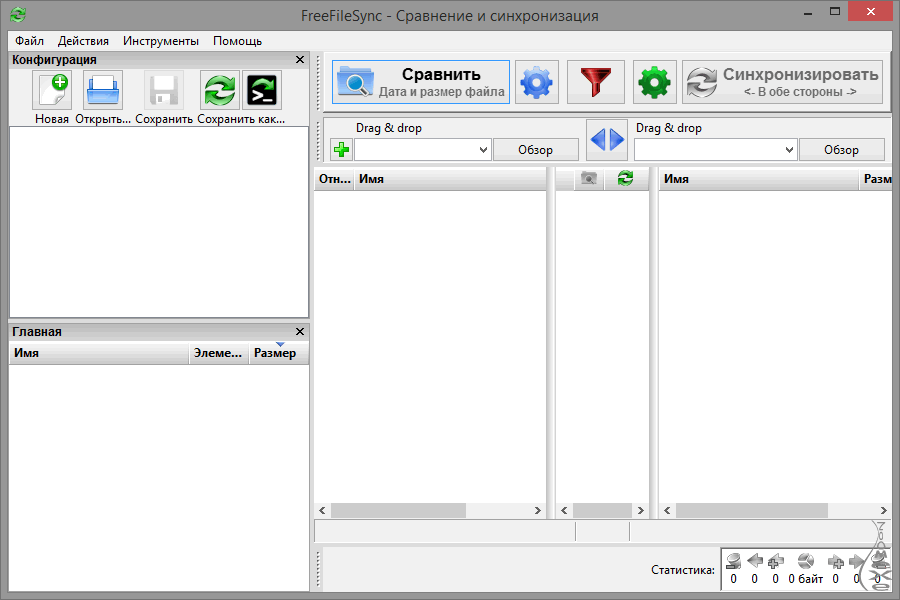Close the Конфигурация panel
Image resolution: width=900 pixels, height=600 pixels.
coord(300,60)
